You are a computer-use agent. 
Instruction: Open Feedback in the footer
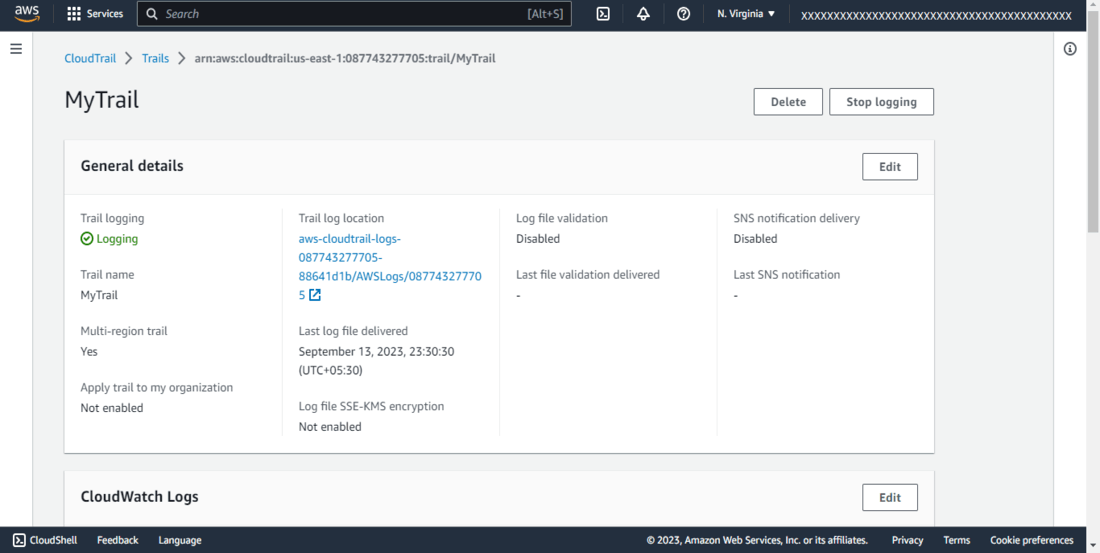tap(118, 540)
